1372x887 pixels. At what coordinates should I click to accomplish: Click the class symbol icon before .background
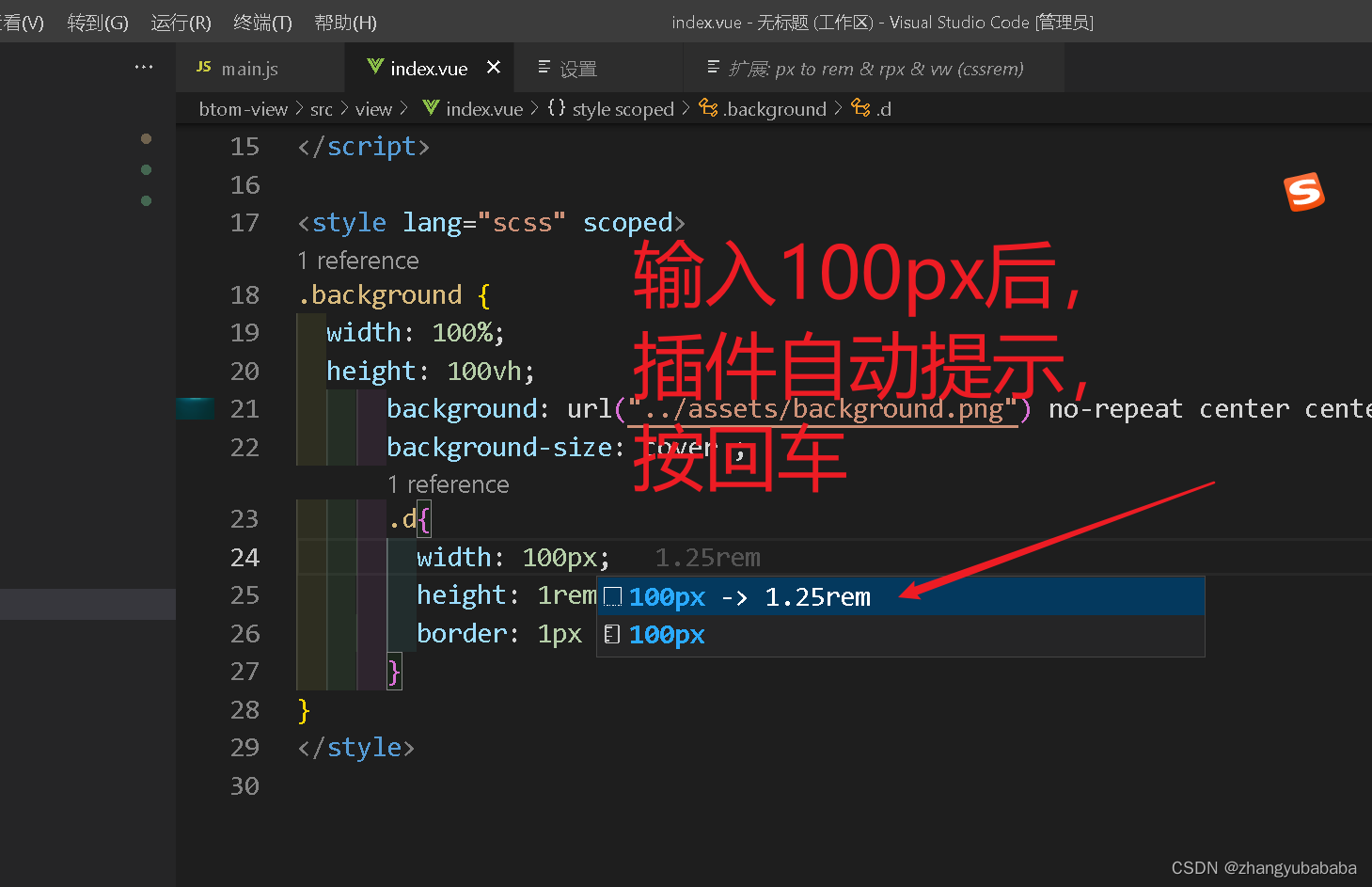point(708,108)
